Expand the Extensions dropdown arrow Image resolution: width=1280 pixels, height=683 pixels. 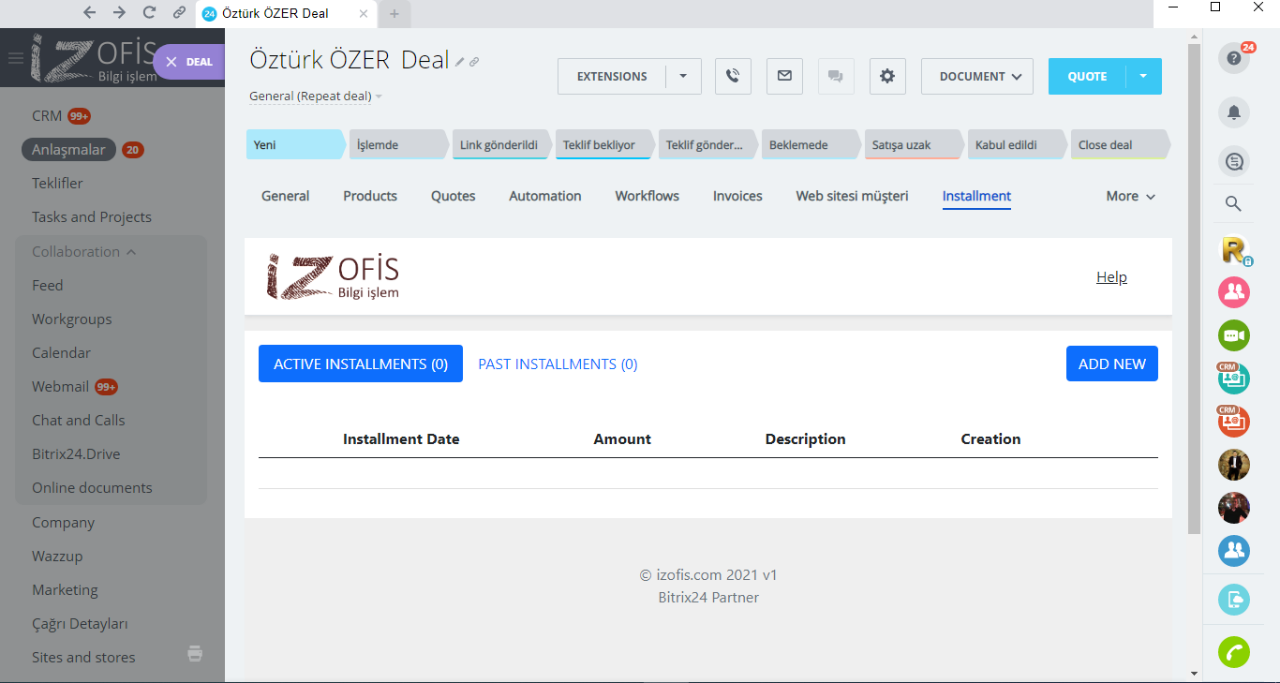click(683, 76)
